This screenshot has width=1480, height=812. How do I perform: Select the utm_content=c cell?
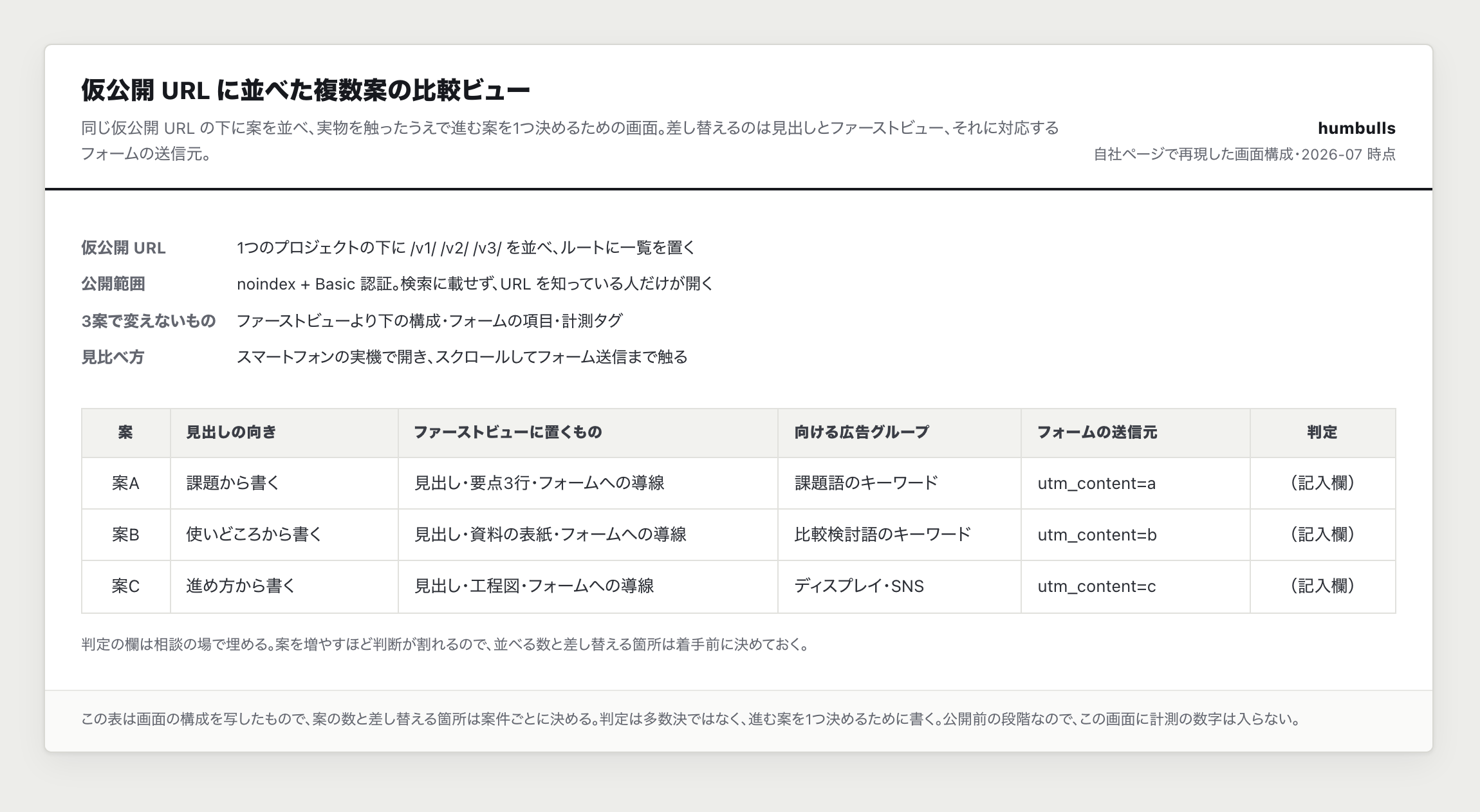point(1136,586)
